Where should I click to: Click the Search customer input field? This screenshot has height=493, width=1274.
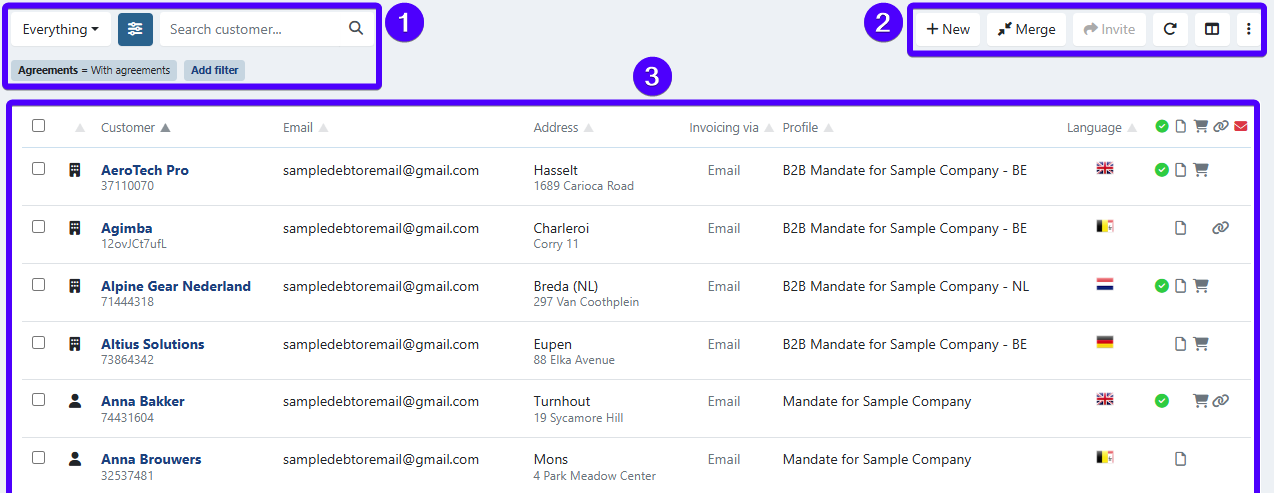pyautogui.click(x=255, y=29)
